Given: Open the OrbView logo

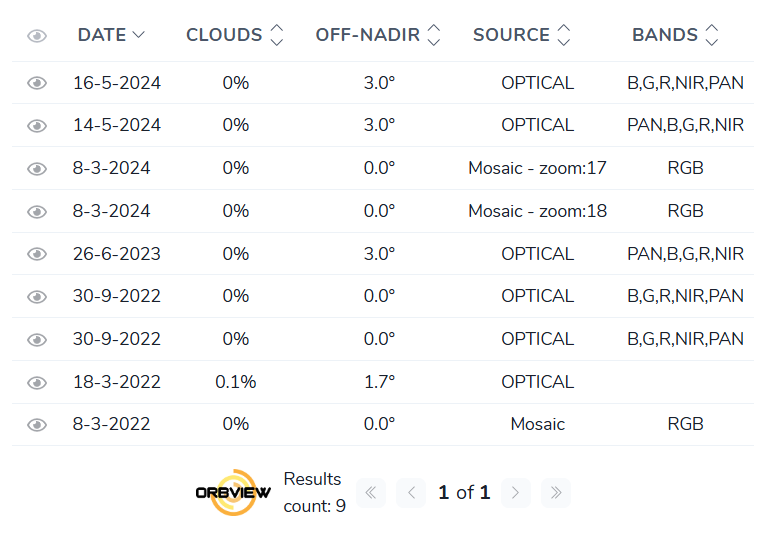Looking at the screenshot, I should (233, 492).
